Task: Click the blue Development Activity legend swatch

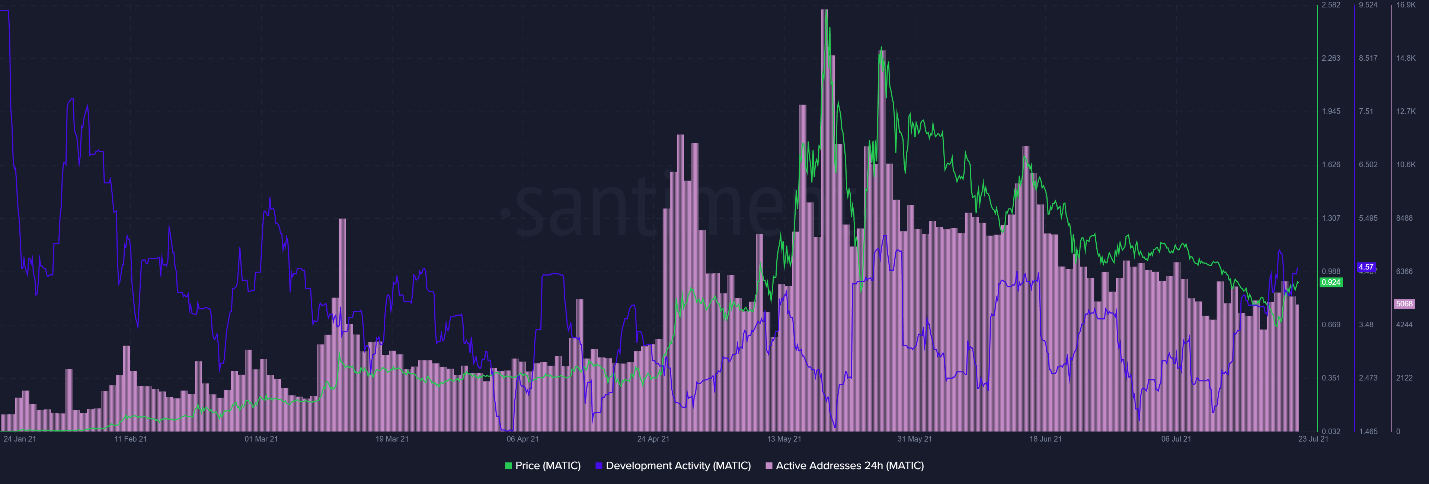Action: [x=599, y=466]
